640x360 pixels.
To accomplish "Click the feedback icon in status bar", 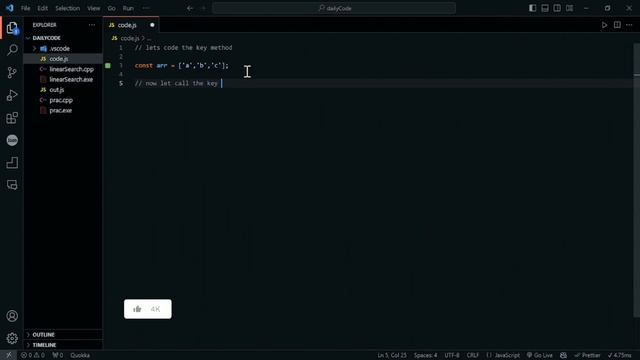I will (563, 355).
